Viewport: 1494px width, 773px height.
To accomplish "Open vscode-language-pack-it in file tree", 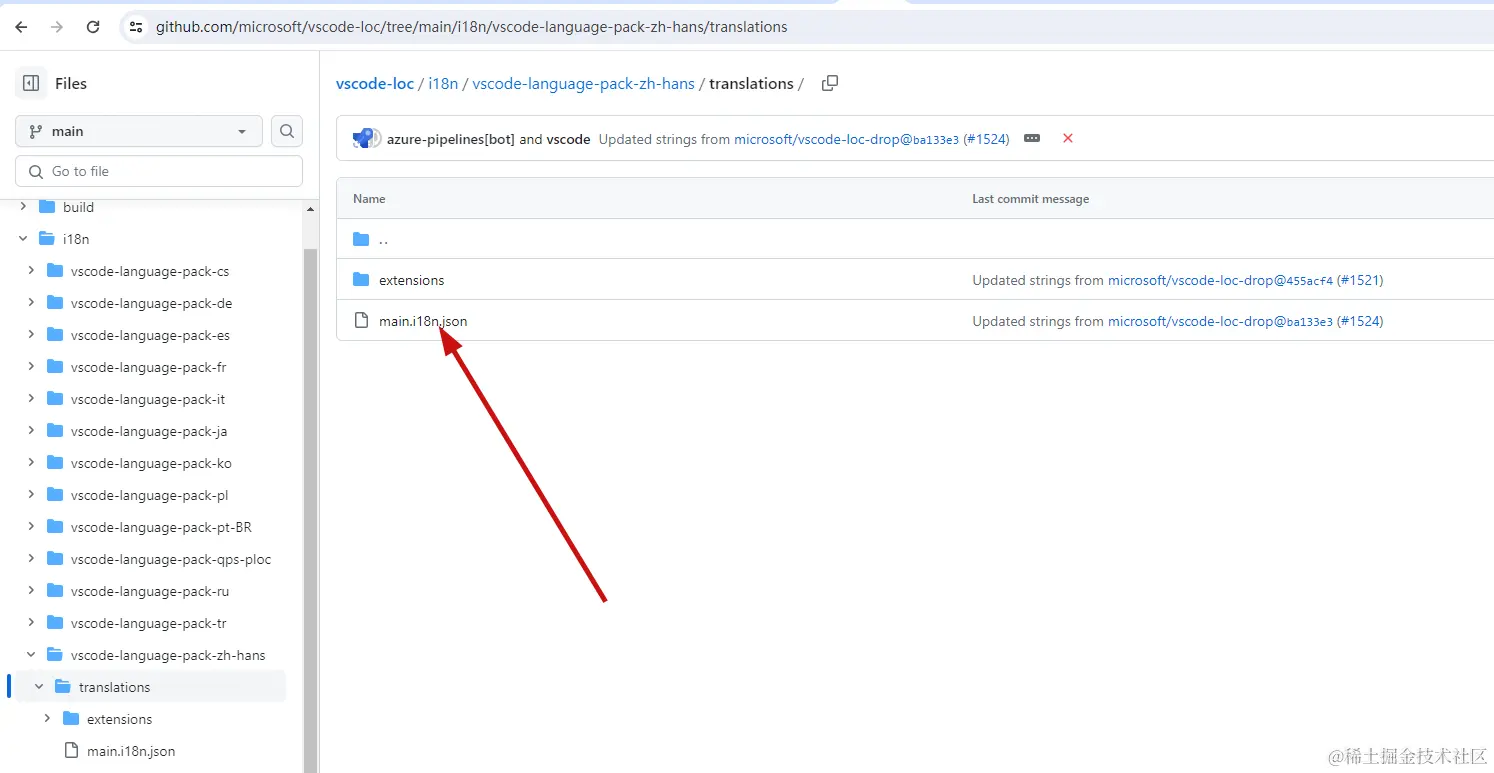I will [x=148, y=399].
